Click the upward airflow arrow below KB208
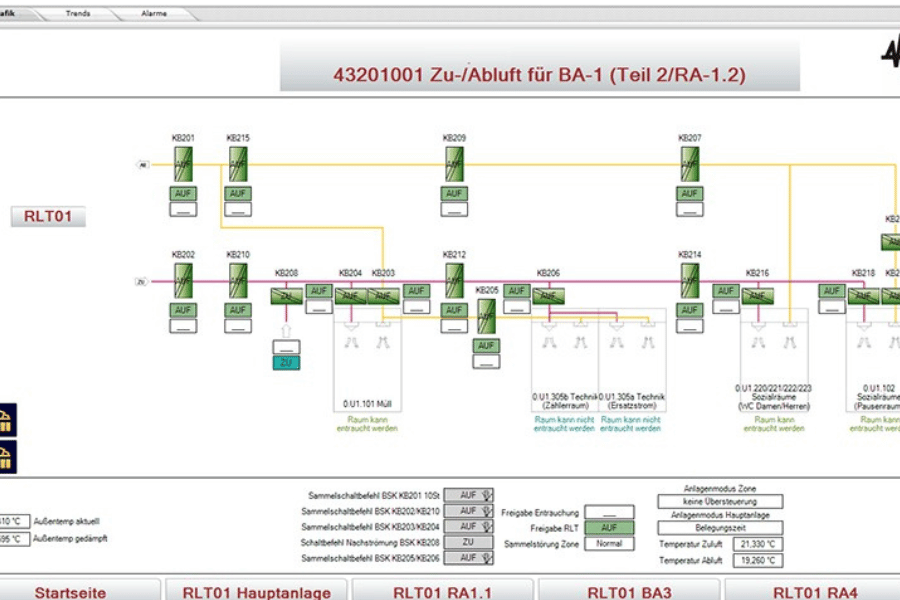The width and height of the screenshot is (900, 600). tap(286, 331)
